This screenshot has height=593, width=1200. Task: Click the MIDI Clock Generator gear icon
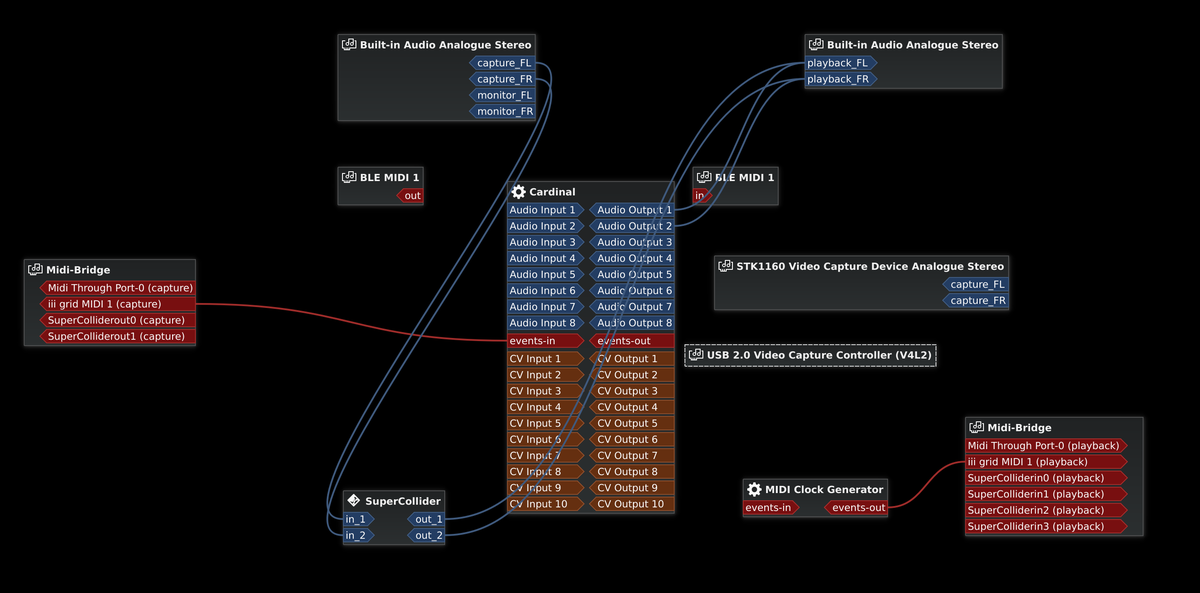point(754,489)
